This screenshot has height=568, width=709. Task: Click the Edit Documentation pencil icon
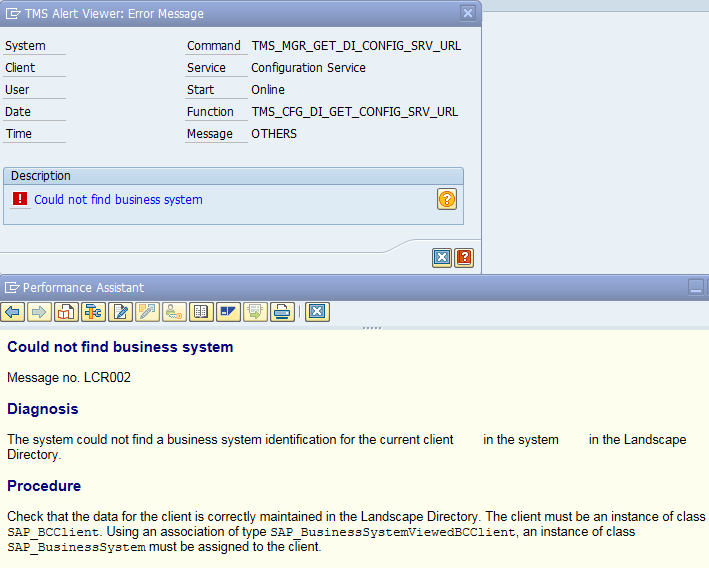click(x=120, y=312)
